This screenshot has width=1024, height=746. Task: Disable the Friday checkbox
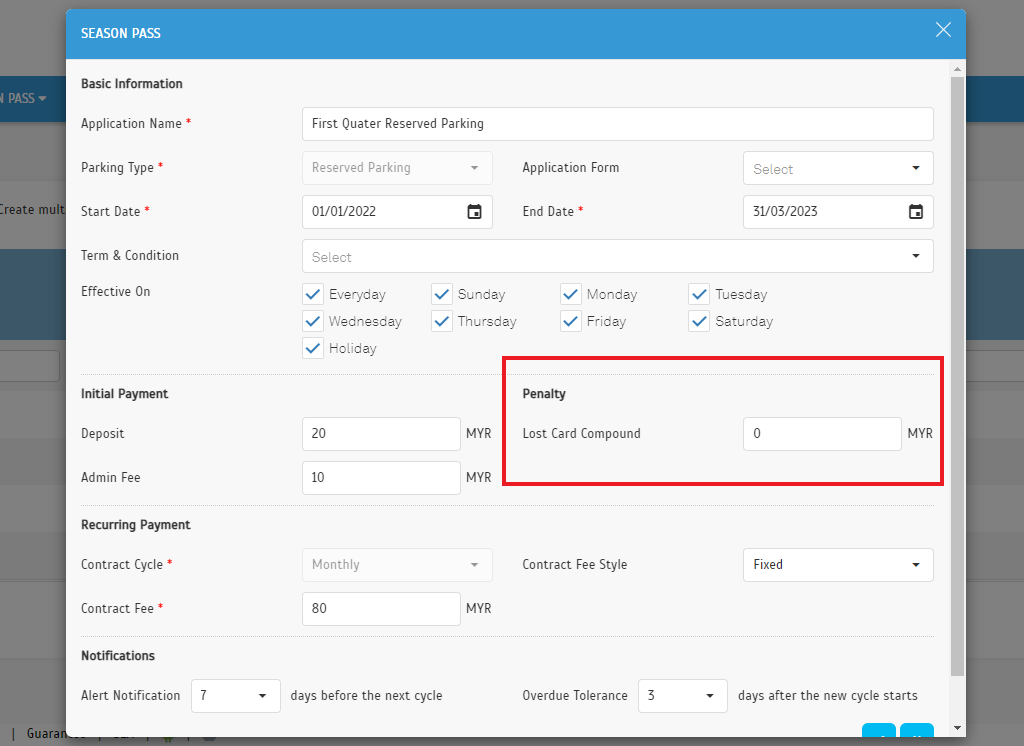click(571, 321)
